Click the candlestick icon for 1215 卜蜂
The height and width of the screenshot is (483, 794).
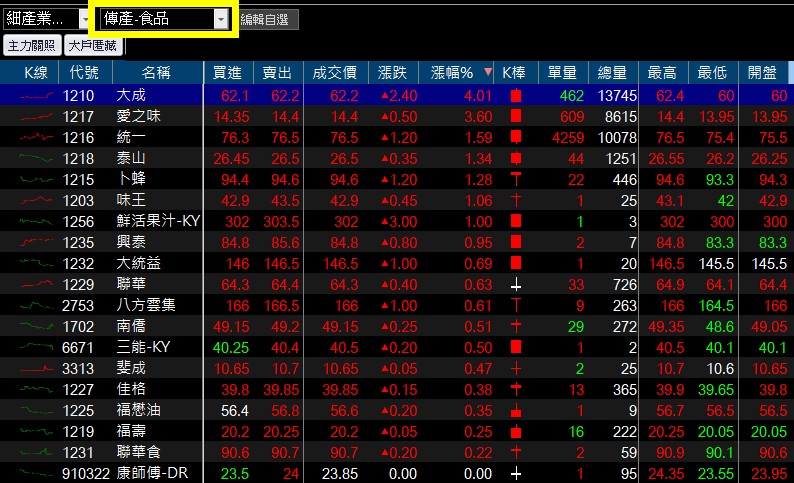[x=516, y=179]
